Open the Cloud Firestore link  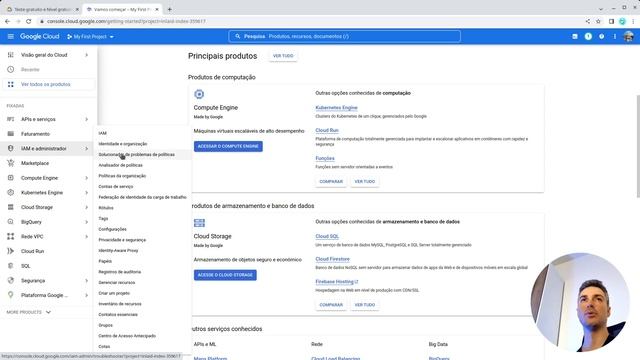[333, 259]
